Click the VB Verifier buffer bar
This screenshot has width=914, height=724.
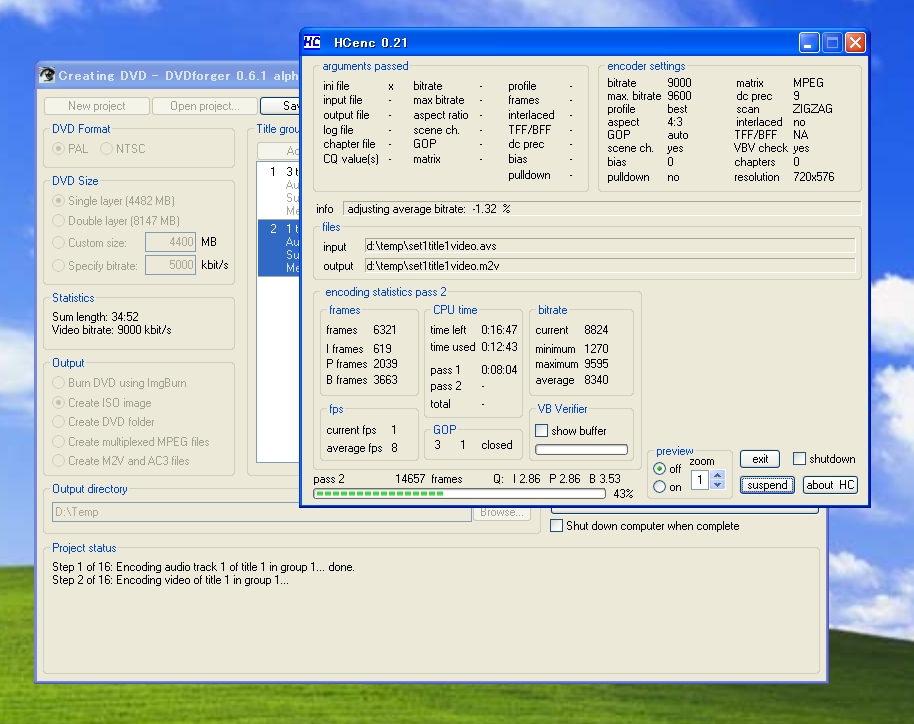[581, 449]
